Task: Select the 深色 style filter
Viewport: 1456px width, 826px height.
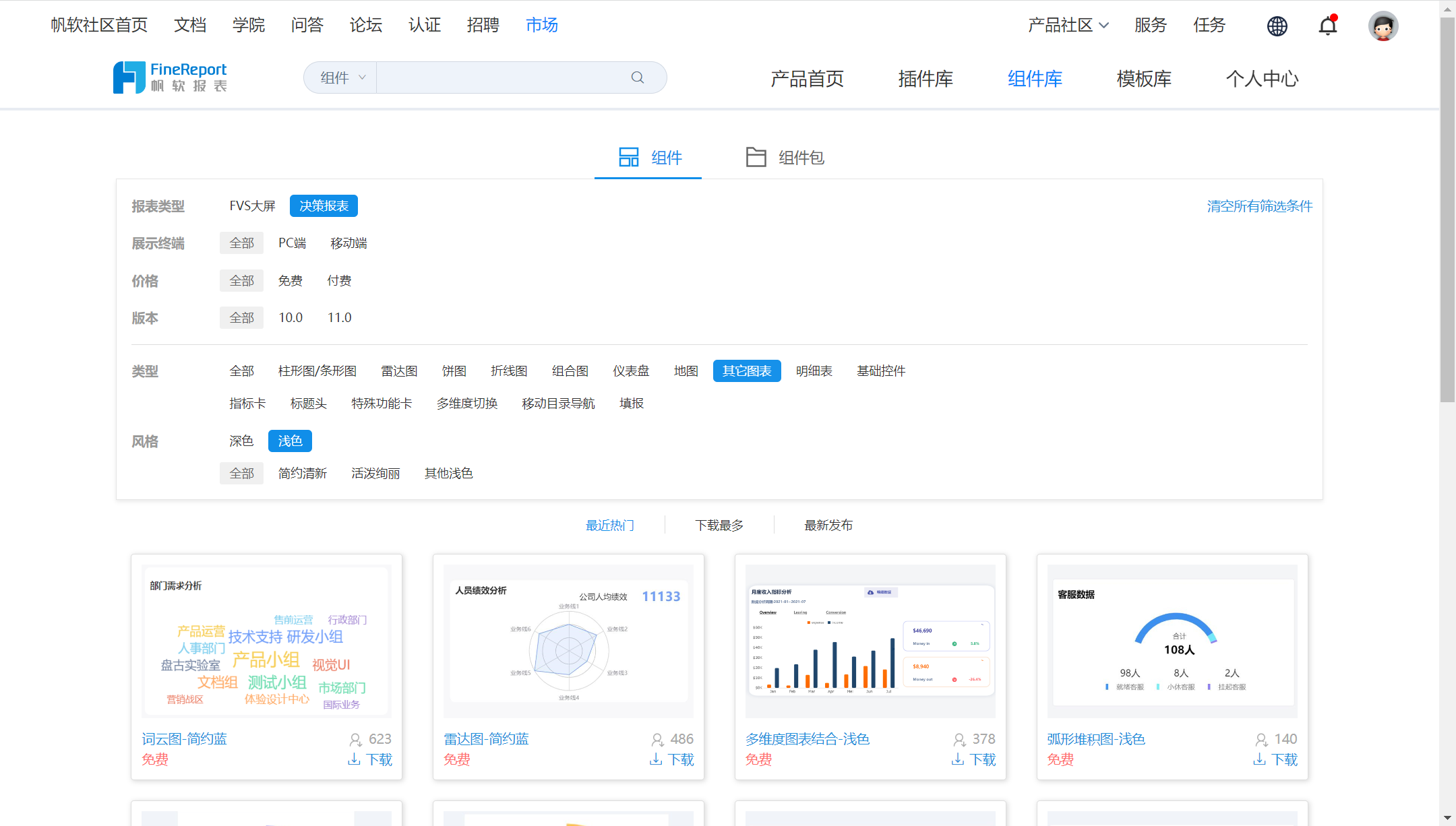Action: click(241, 441)
